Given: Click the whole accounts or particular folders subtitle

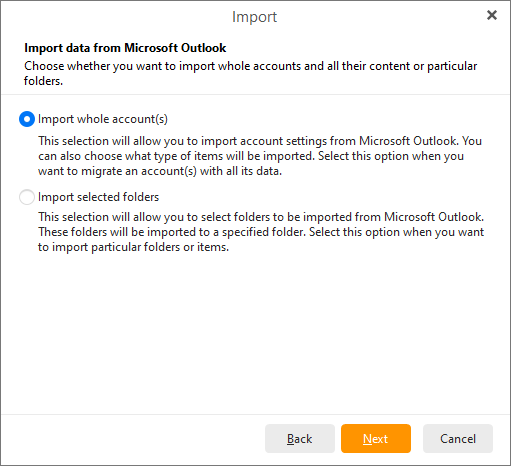Looking at the screenshot, I should (x=250, y=73).
